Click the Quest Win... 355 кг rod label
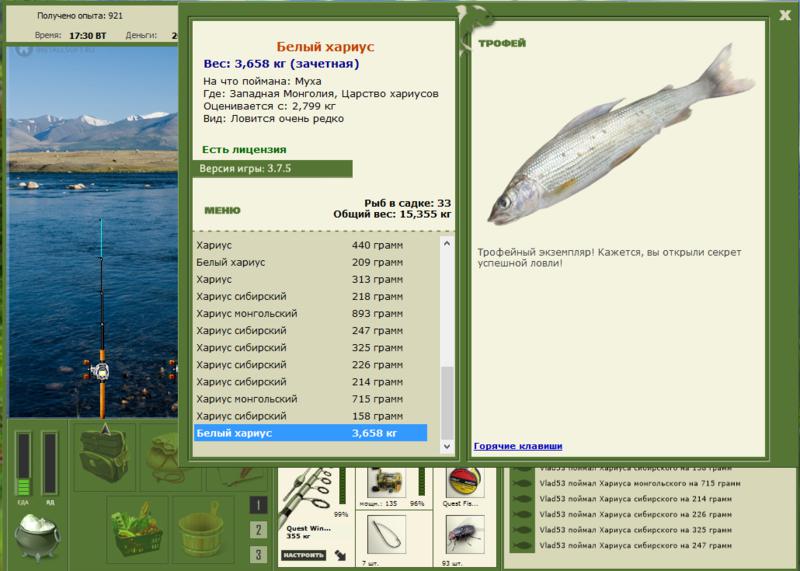Viewport: 800px width, 571px height. point(308,532)
